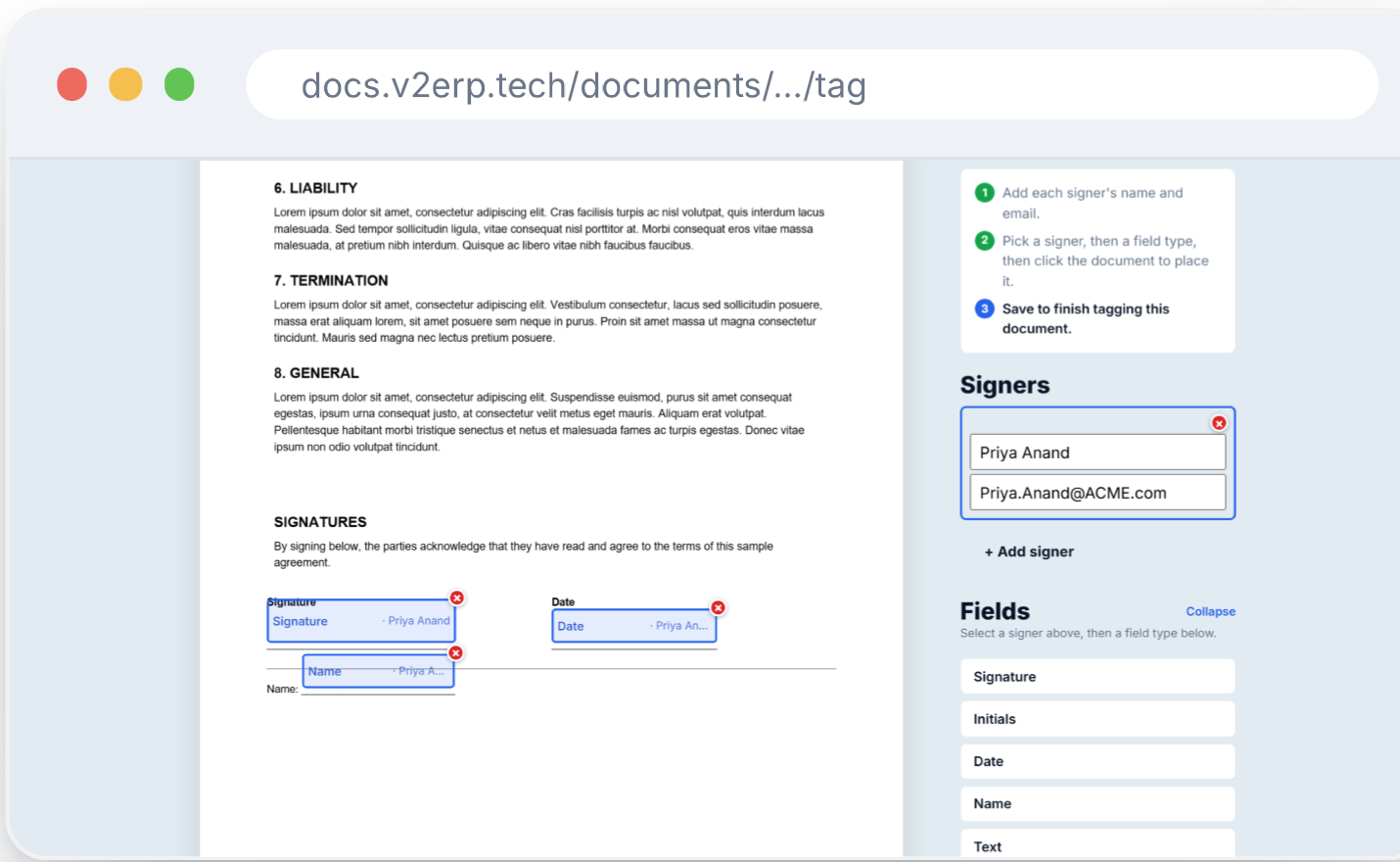Click 'Select a signer above' hint text
Viewport: 1400px width, 862px height.
(1088, 634)
